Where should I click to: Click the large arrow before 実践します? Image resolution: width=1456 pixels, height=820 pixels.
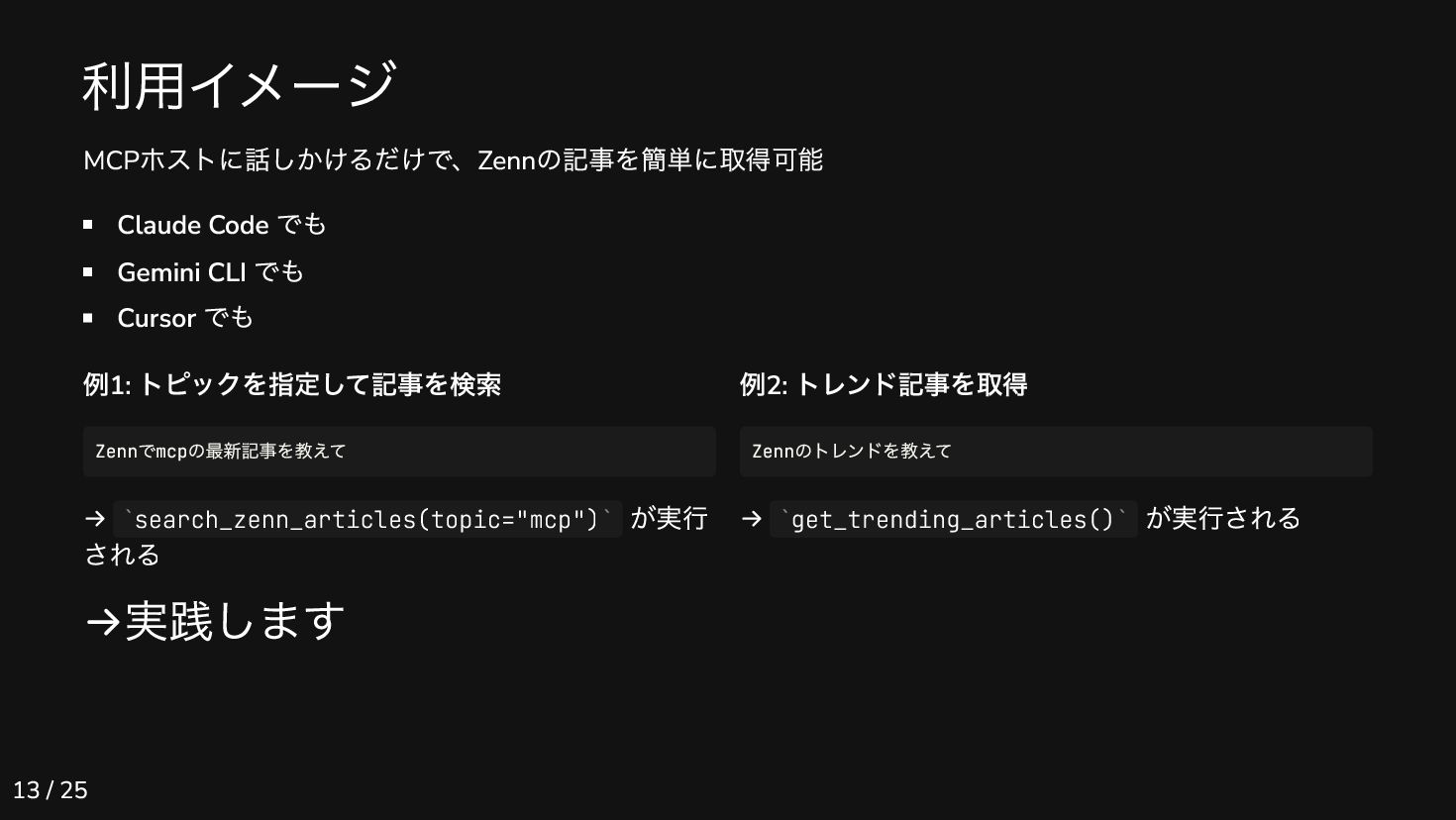pyautogui.click(x=103, y=623)
